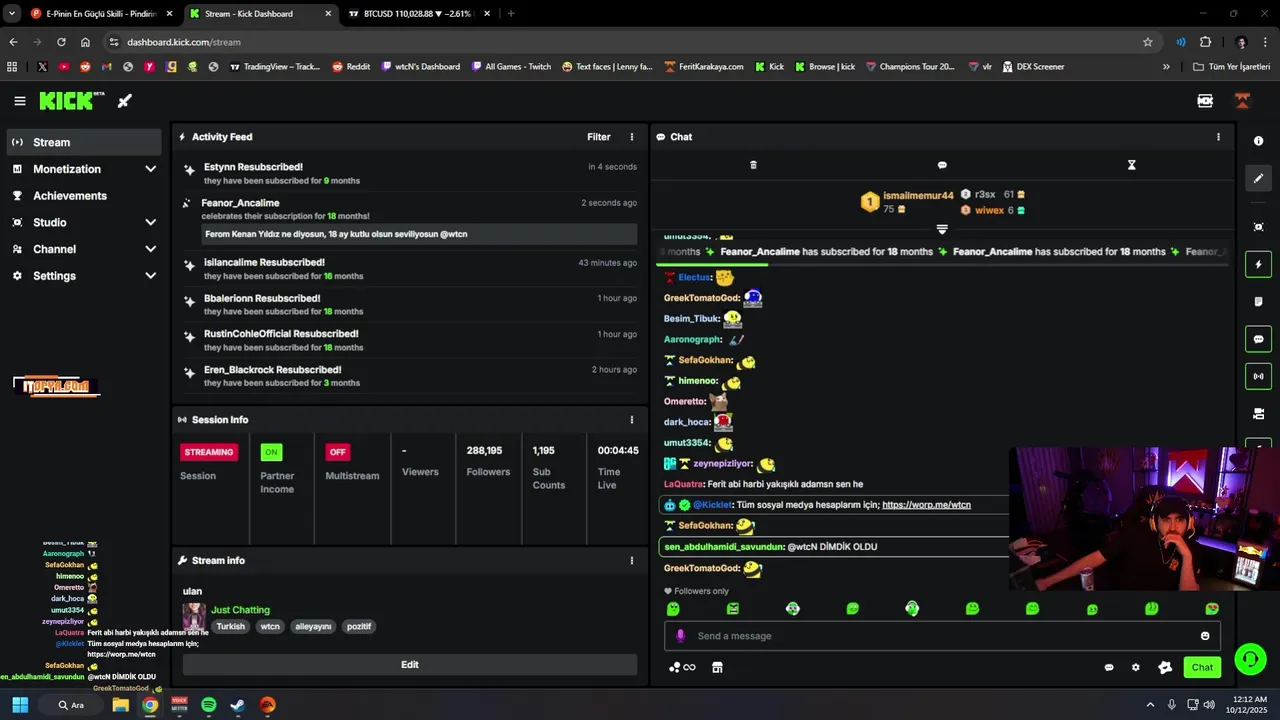Select Stream in left sidebar
This screenshot has height=720, width=1280.
pyautogui.click(x=83, y=142)
